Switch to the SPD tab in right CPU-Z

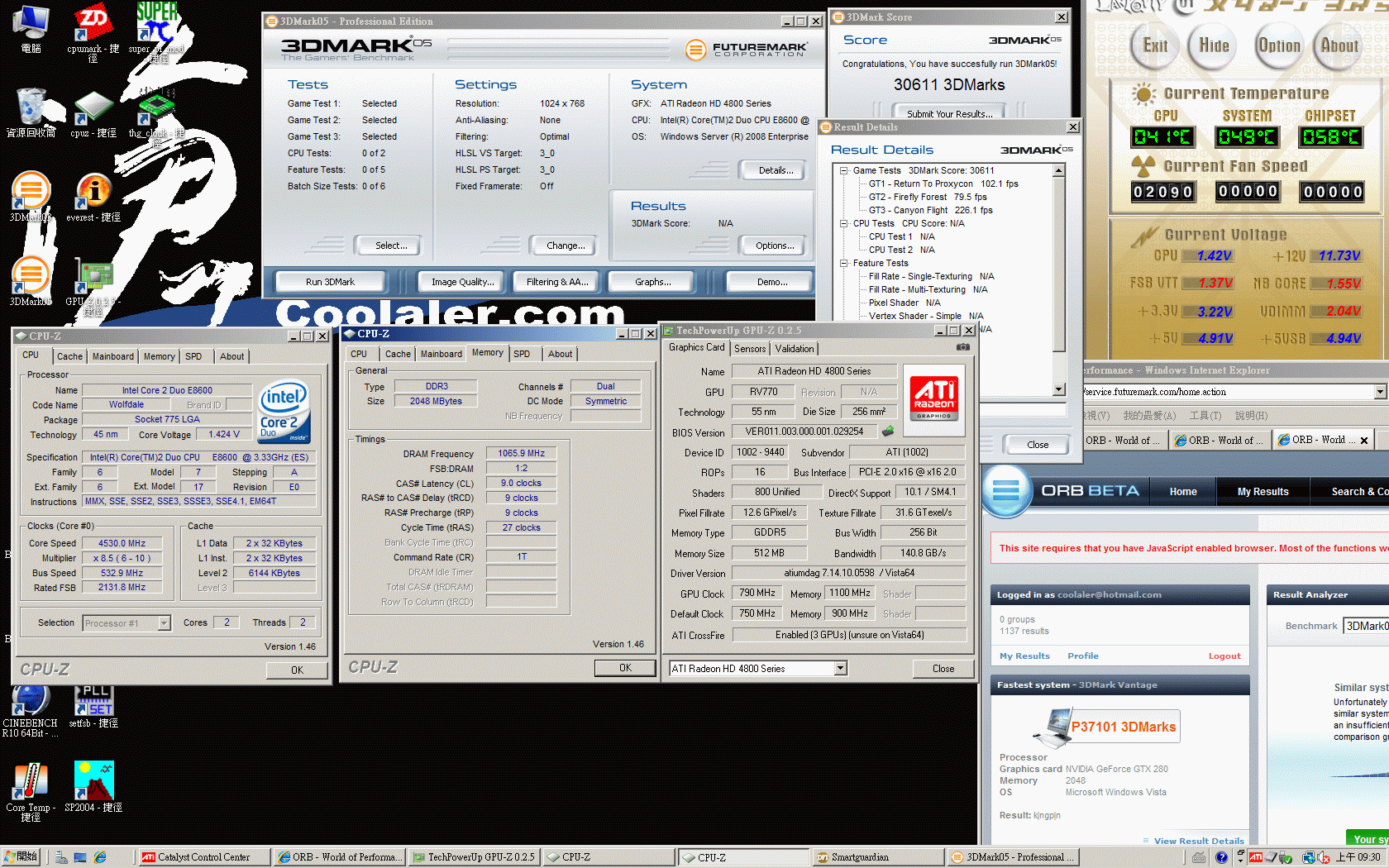tap(522, 354)
